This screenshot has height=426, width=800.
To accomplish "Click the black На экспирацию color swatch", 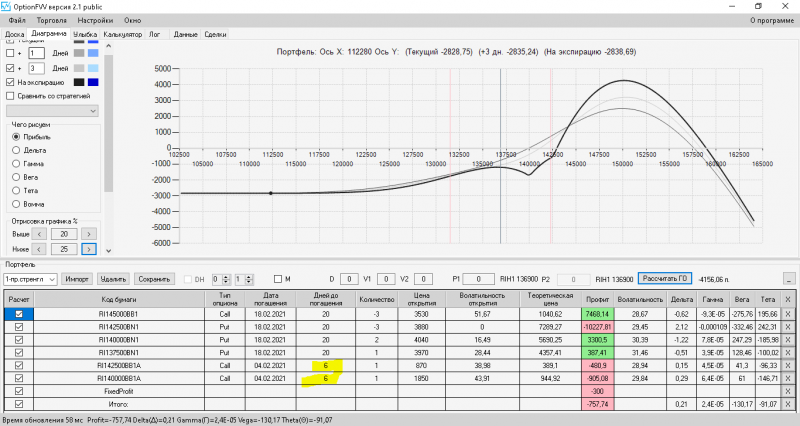I will (79, 82).
